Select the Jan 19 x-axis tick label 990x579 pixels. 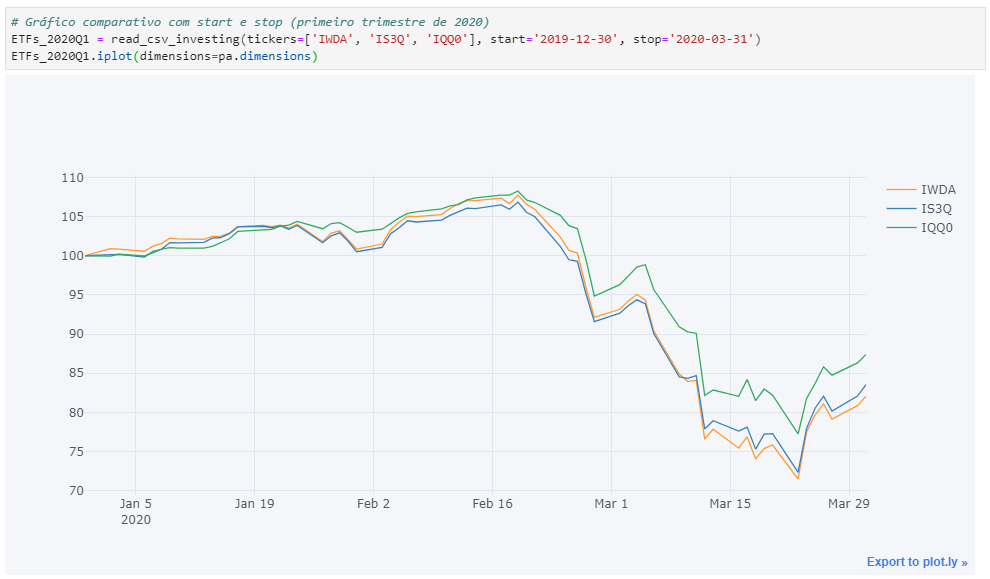[254, 504]
